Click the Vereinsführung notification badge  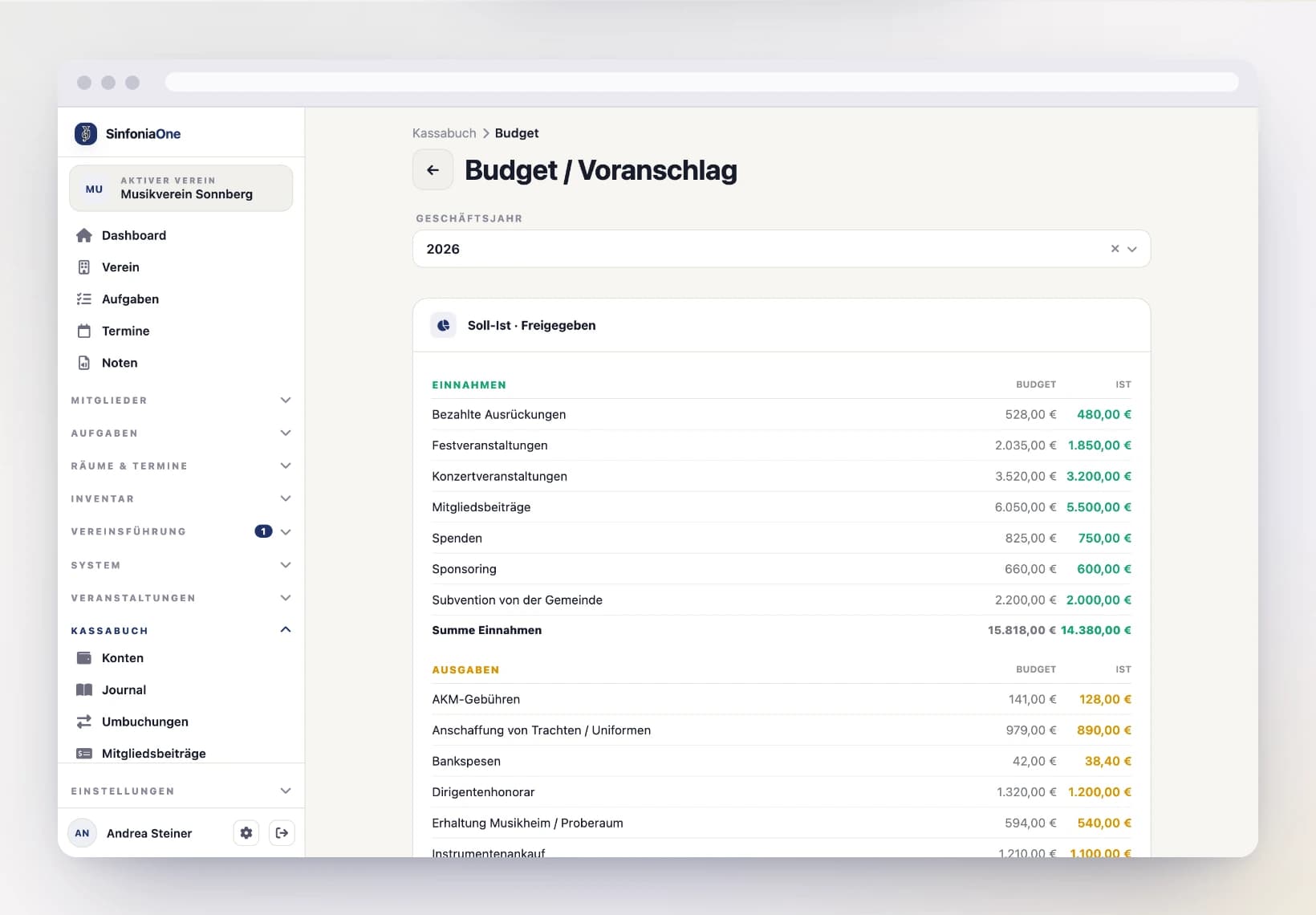(263, 531)
